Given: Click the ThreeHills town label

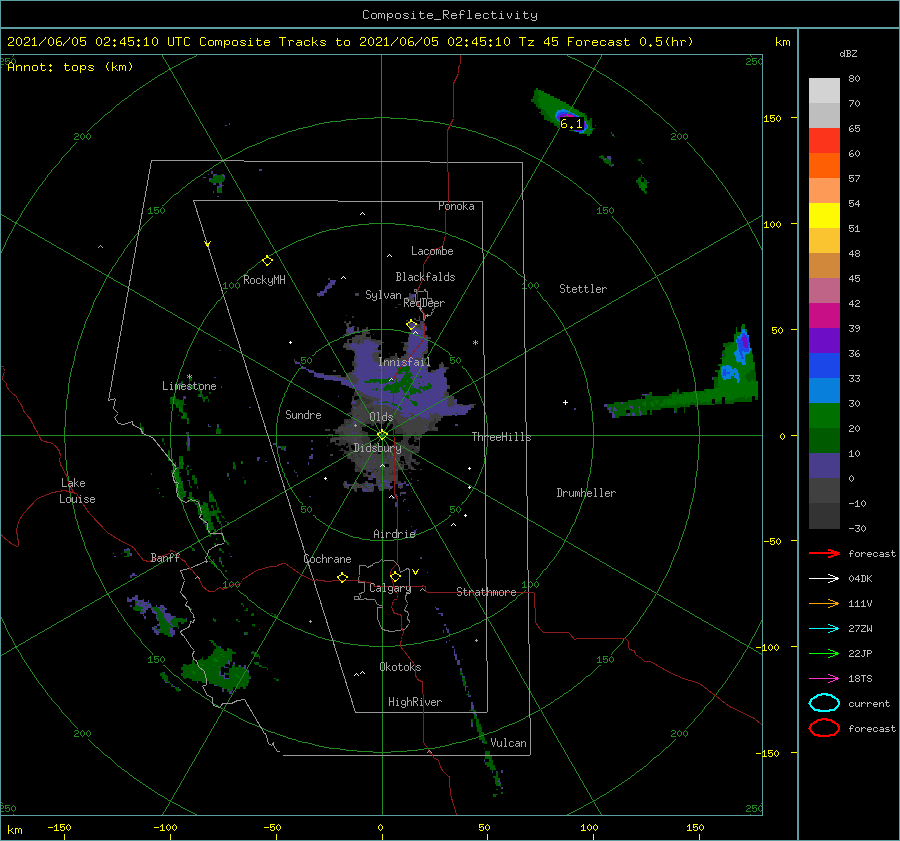Looking at the screenshot, I should (x=502, y=437).
